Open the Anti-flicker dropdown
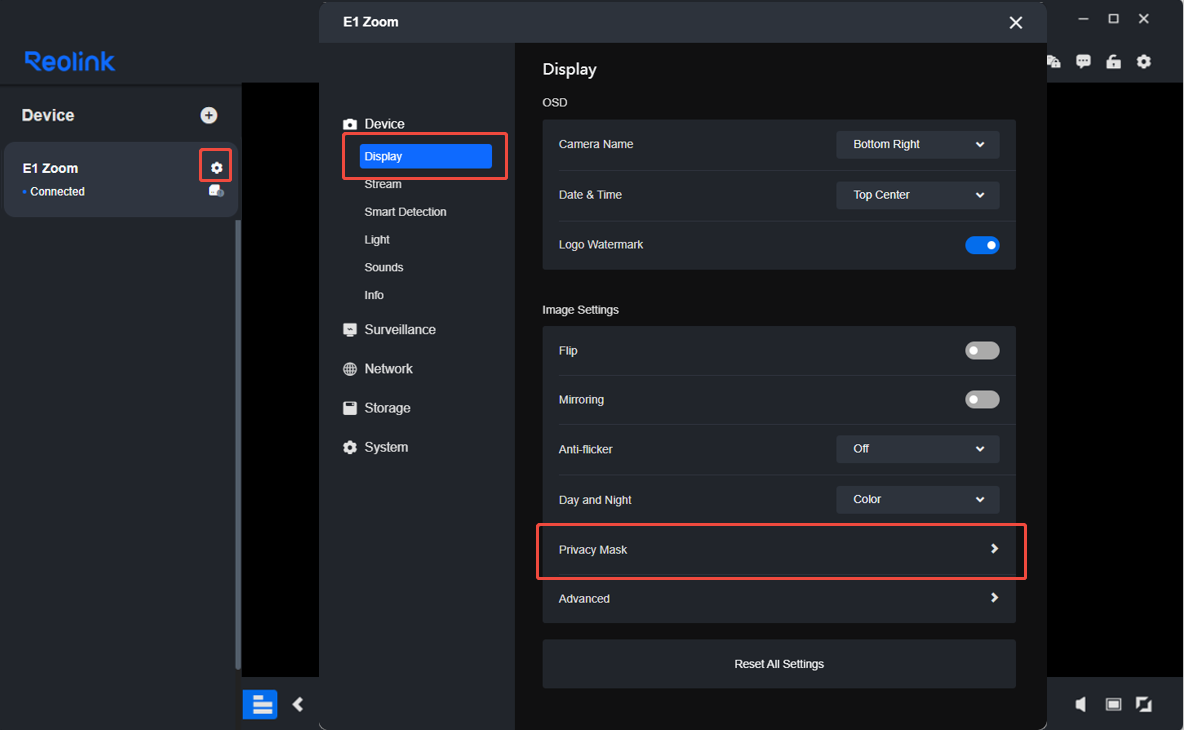This screenshot has width=1184, height=730. [x=917, y=448]
